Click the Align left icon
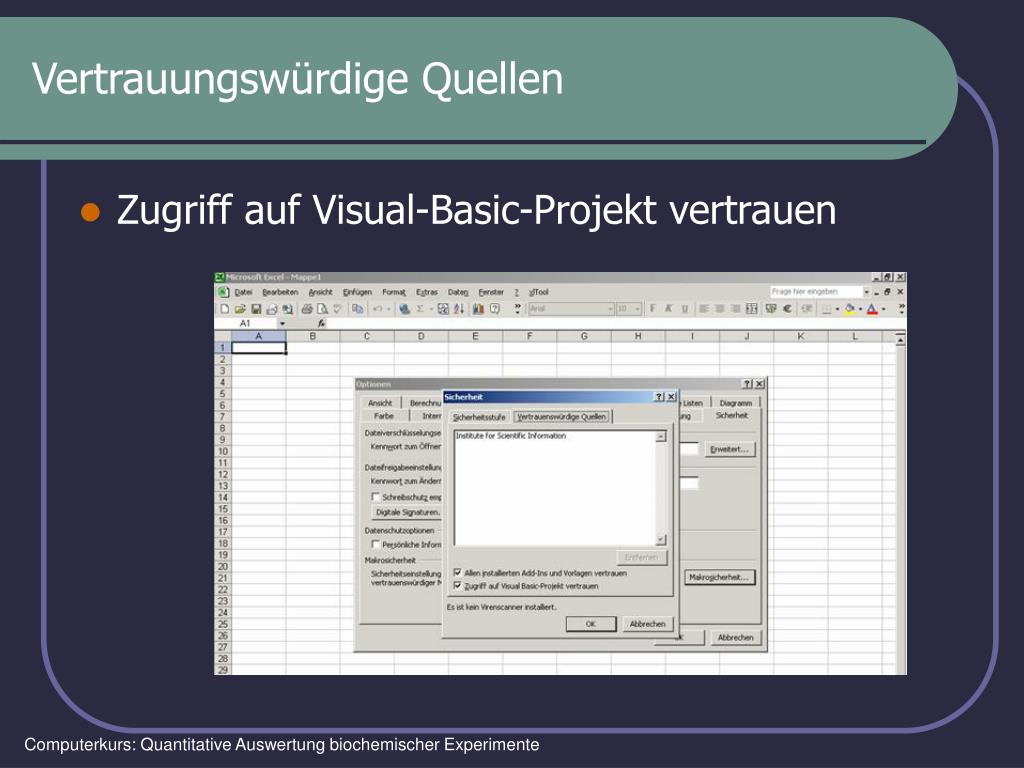 pos(703,309)
